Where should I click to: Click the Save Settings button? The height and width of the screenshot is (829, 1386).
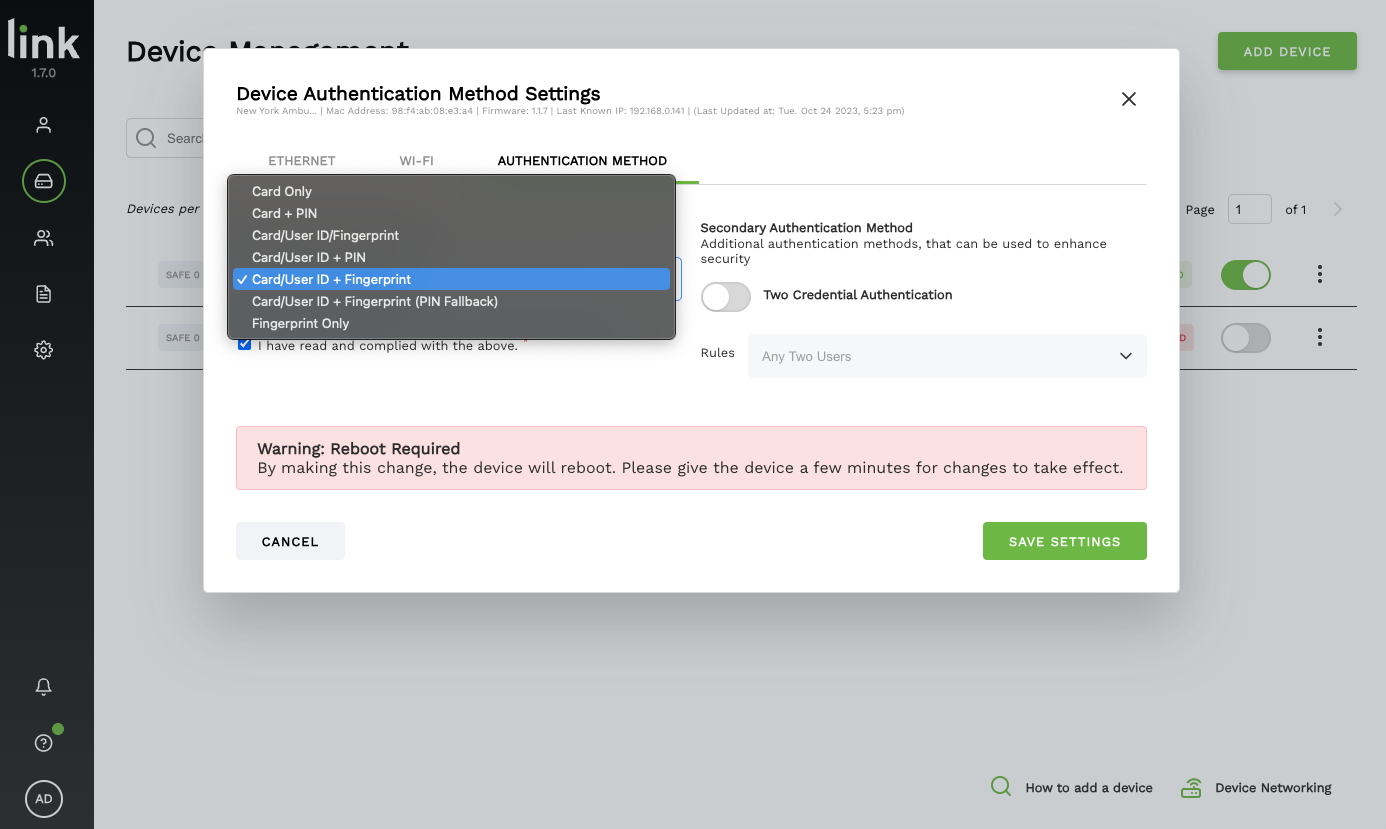tap(1064, 541)
